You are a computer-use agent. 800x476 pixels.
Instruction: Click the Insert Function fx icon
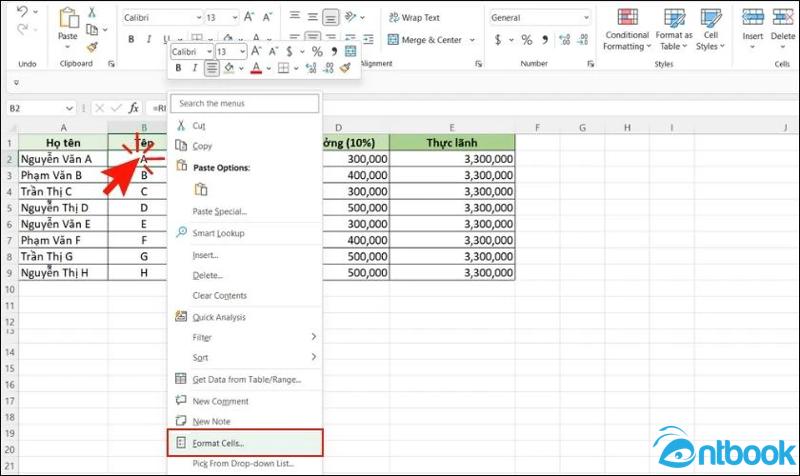pos(133,108)
